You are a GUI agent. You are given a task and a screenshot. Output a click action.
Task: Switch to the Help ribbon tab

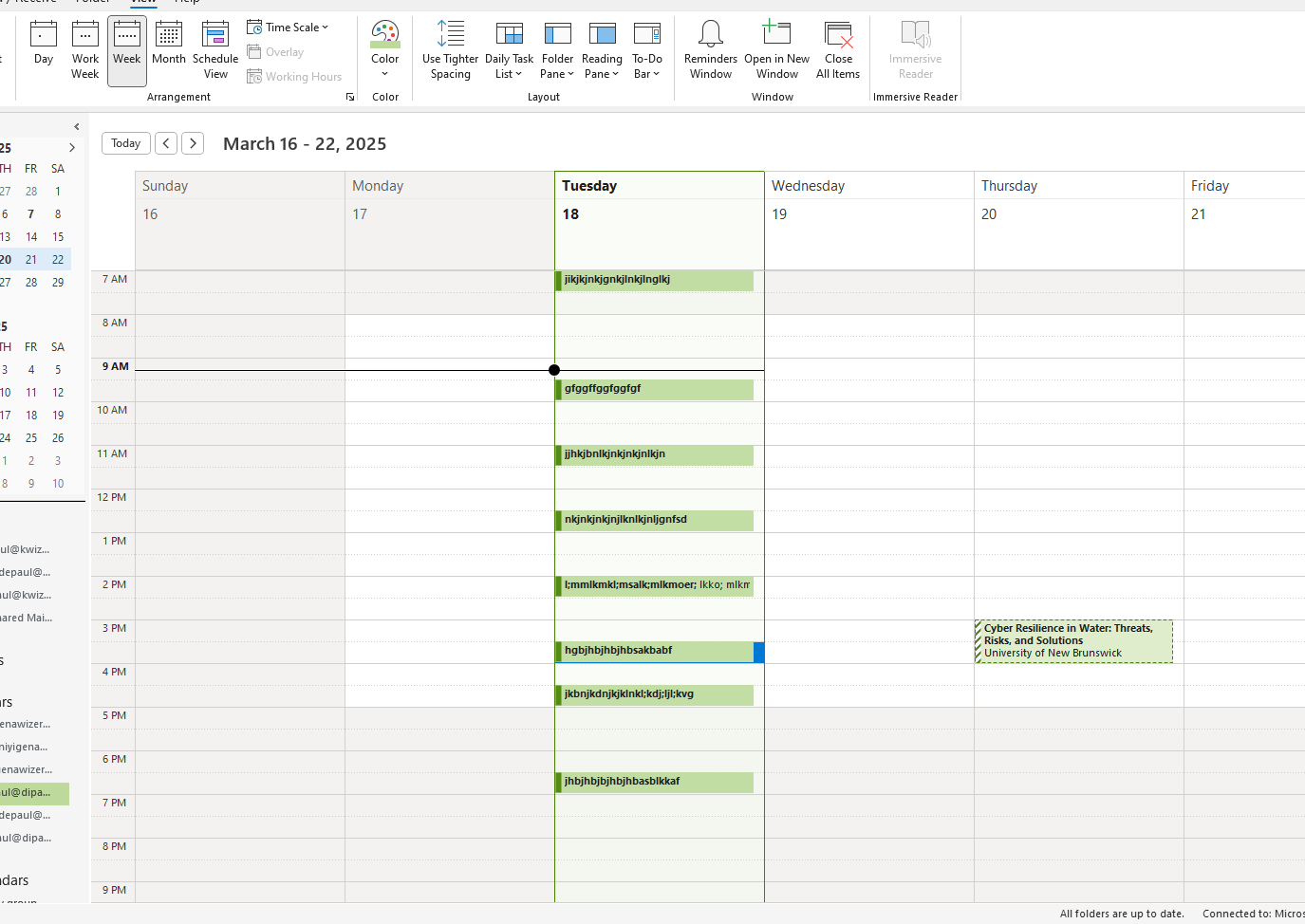pos(188,1)
